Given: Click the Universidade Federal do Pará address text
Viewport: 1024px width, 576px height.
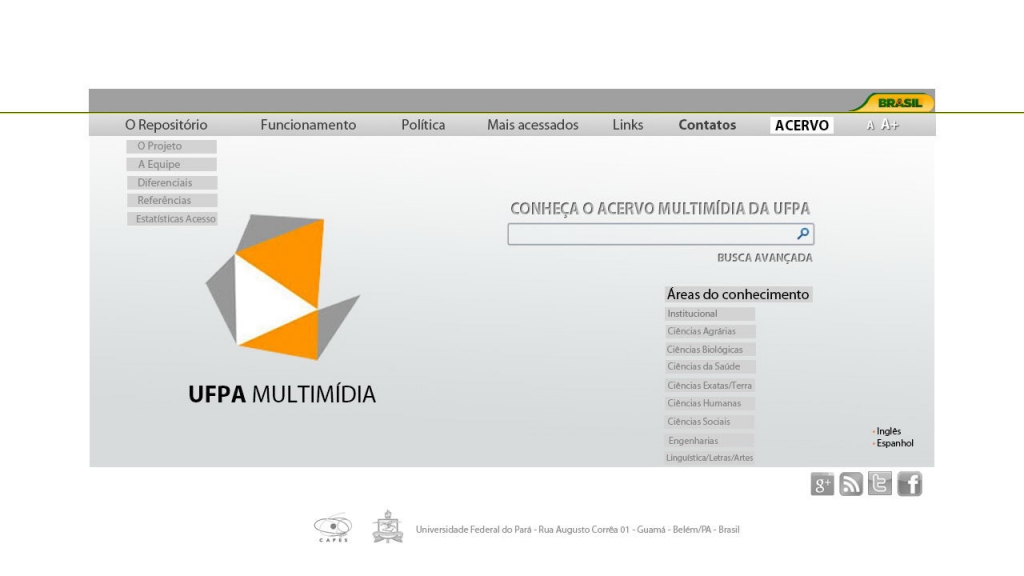Looking at the screenshot, I should (x=577, y=530).
